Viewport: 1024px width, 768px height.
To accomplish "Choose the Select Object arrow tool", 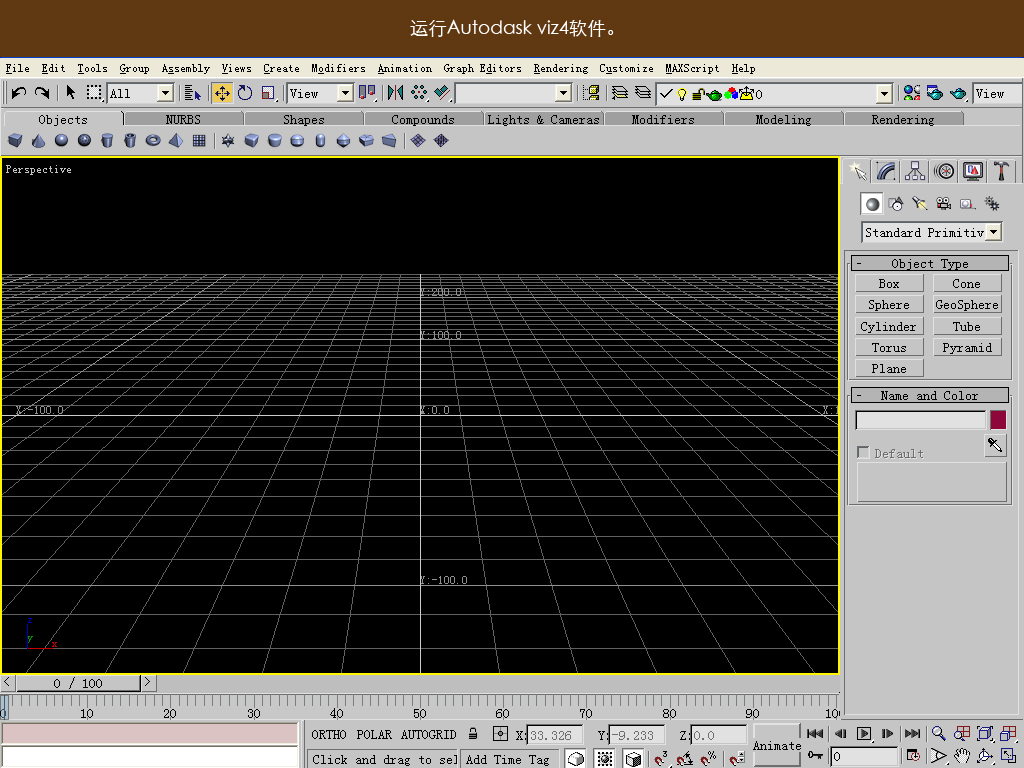I will (71, 93).
